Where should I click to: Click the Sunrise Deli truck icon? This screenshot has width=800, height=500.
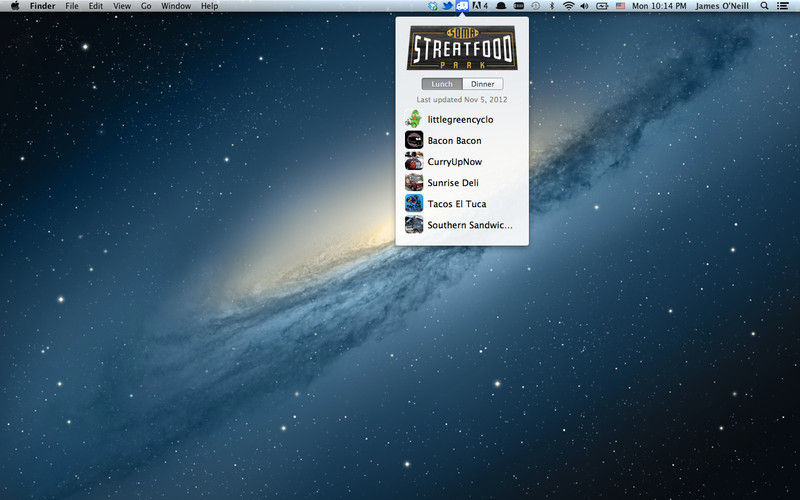pyautogui.click(x=414, y=182)
